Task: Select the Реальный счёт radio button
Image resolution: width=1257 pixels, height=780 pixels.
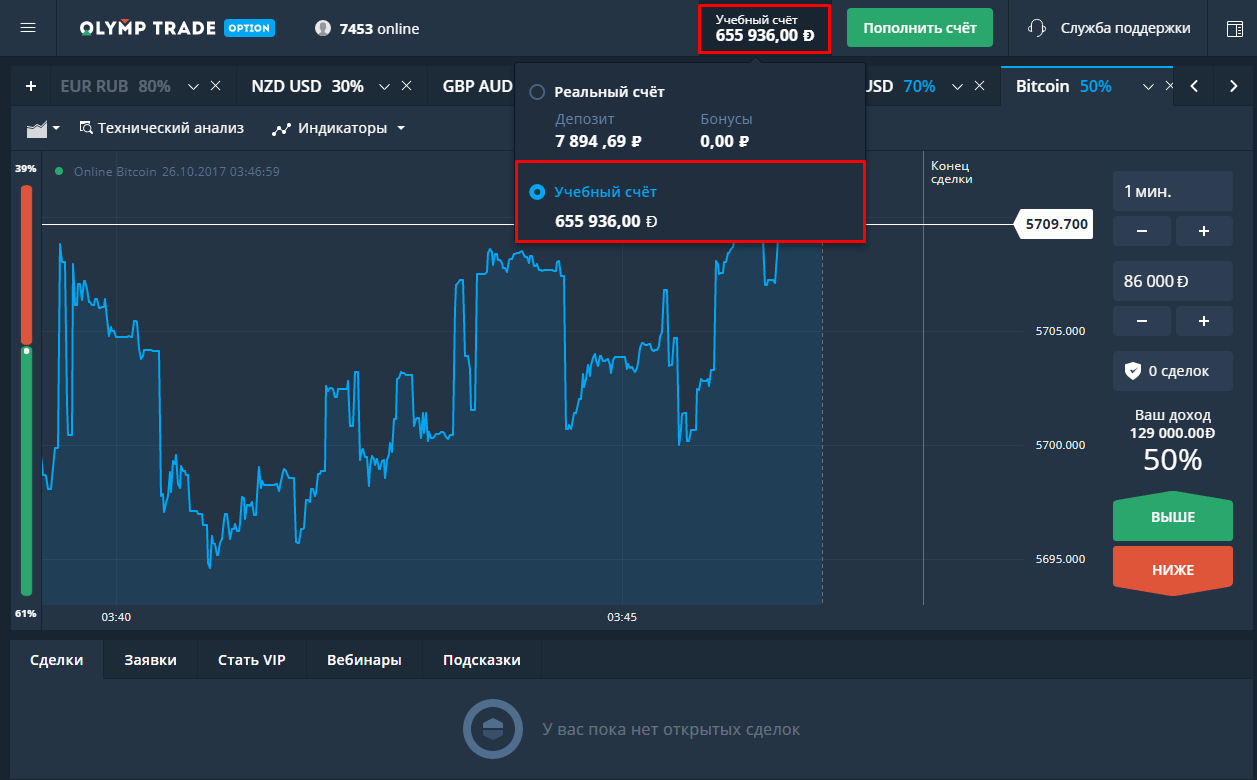Action: pyautogui.click(x=537, y=92)
